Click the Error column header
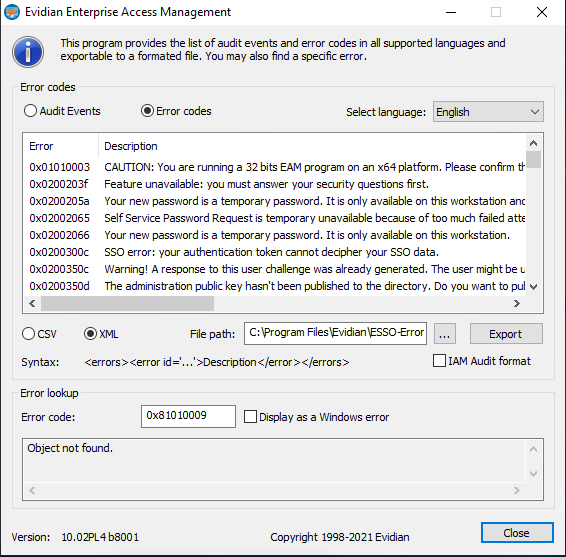This screenshot has height=557, width=566. (61, 146)
